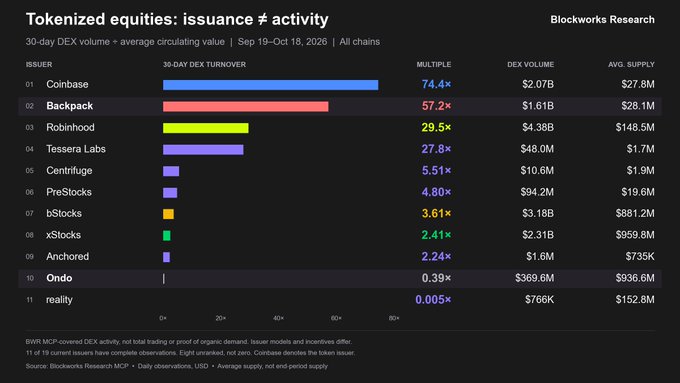Click the $48.0M DEX volume cell

click(x=537, y=149)
